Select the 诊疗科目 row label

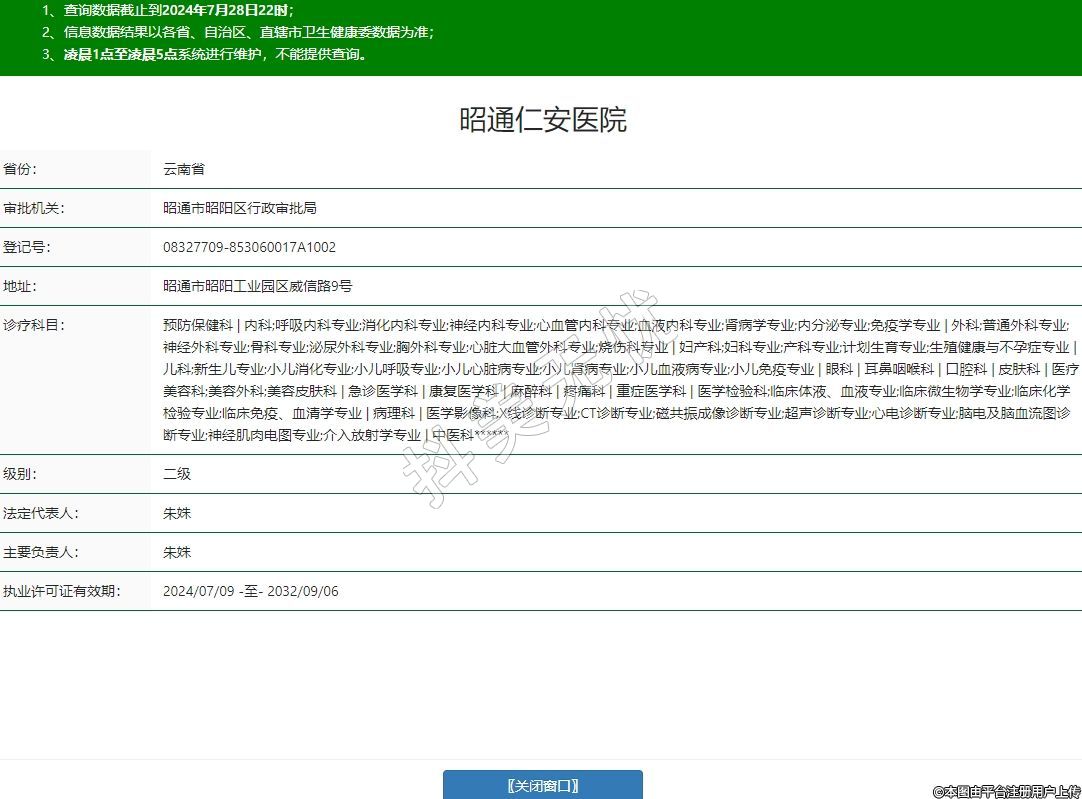tap(33, 325)
